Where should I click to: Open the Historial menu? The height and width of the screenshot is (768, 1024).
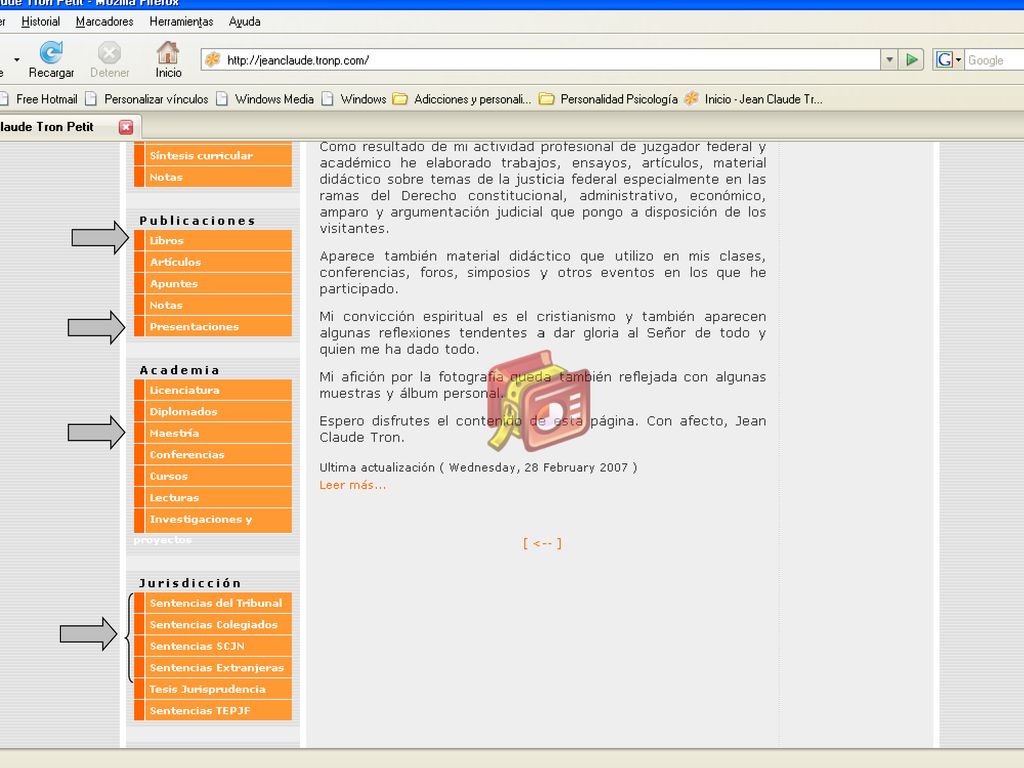(x=40, y=22)
